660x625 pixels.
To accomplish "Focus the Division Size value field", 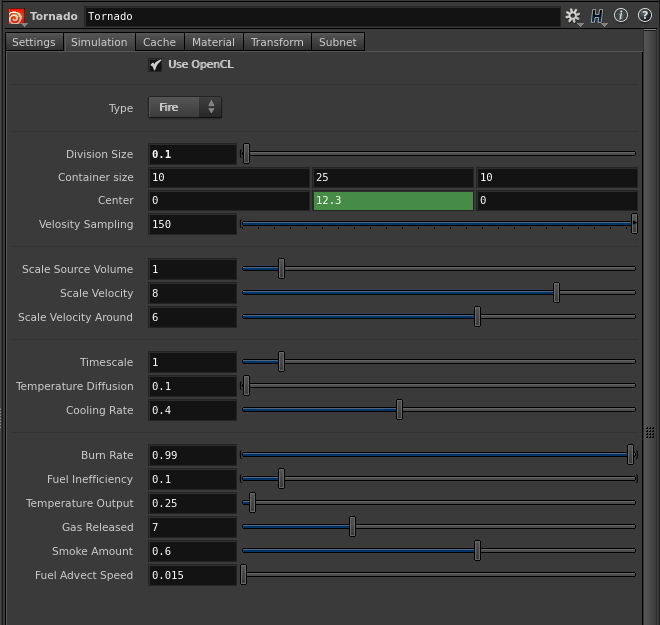I will point(192,154).
